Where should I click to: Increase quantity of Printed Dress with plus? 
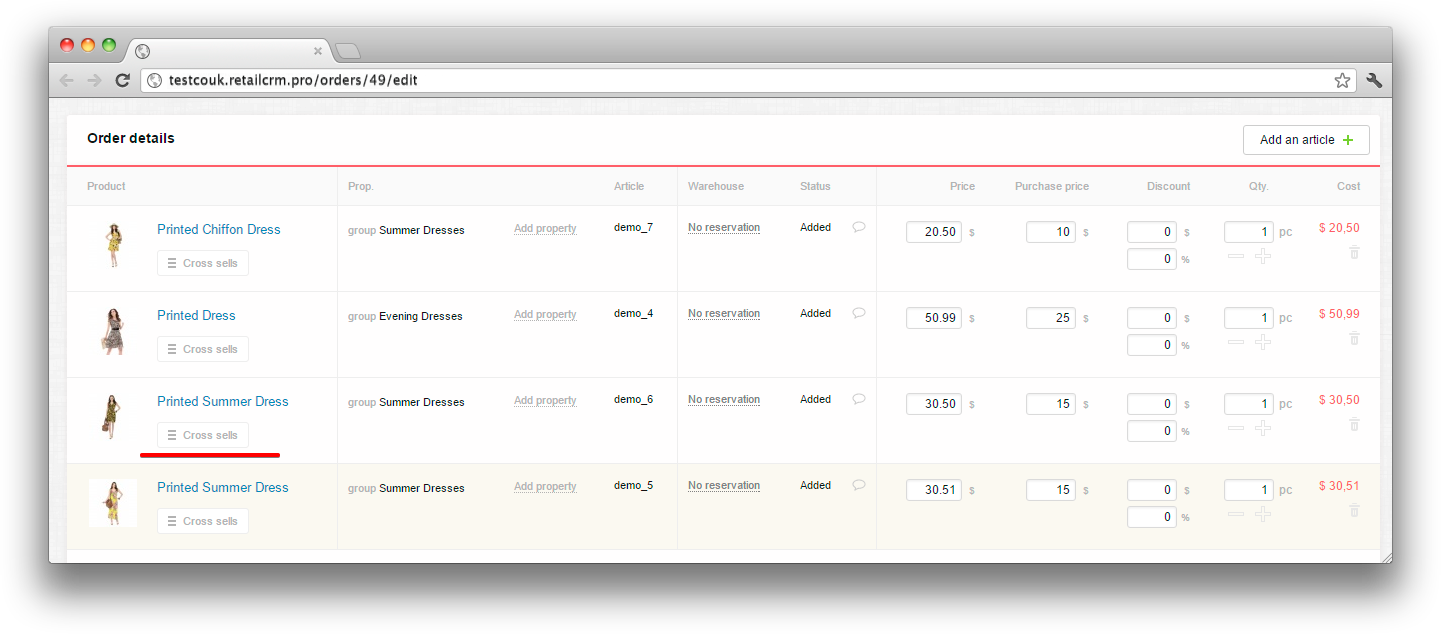click(1263, 342)
